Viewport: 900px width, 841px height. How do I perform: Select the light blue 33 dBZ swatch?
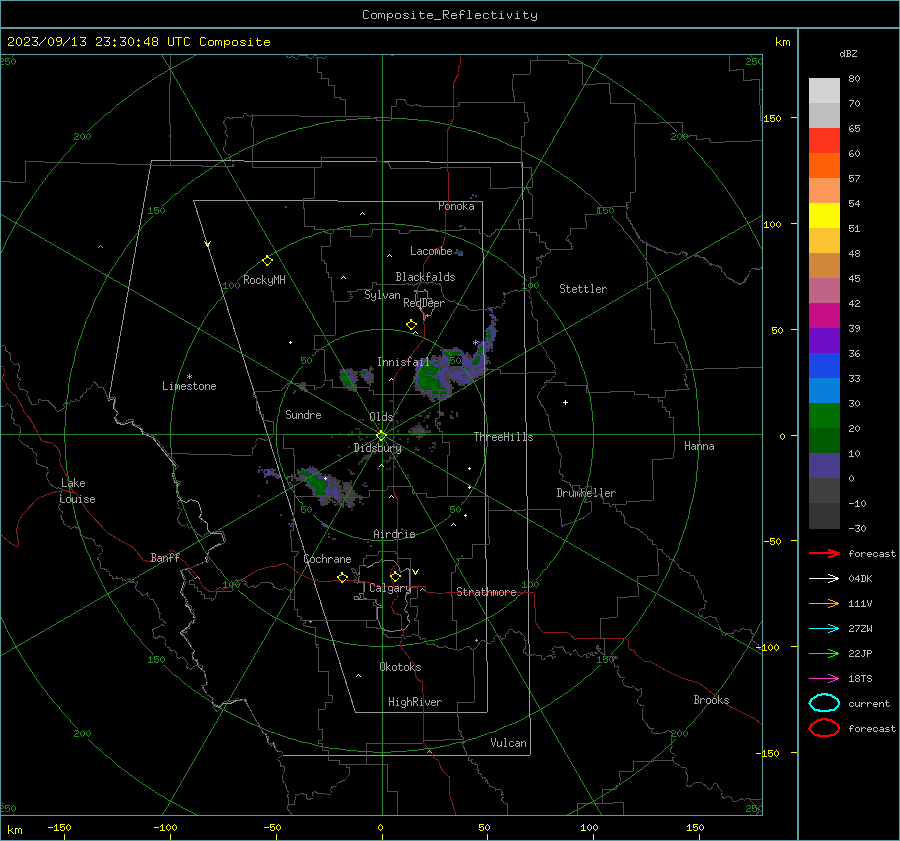tap(824, 390)
